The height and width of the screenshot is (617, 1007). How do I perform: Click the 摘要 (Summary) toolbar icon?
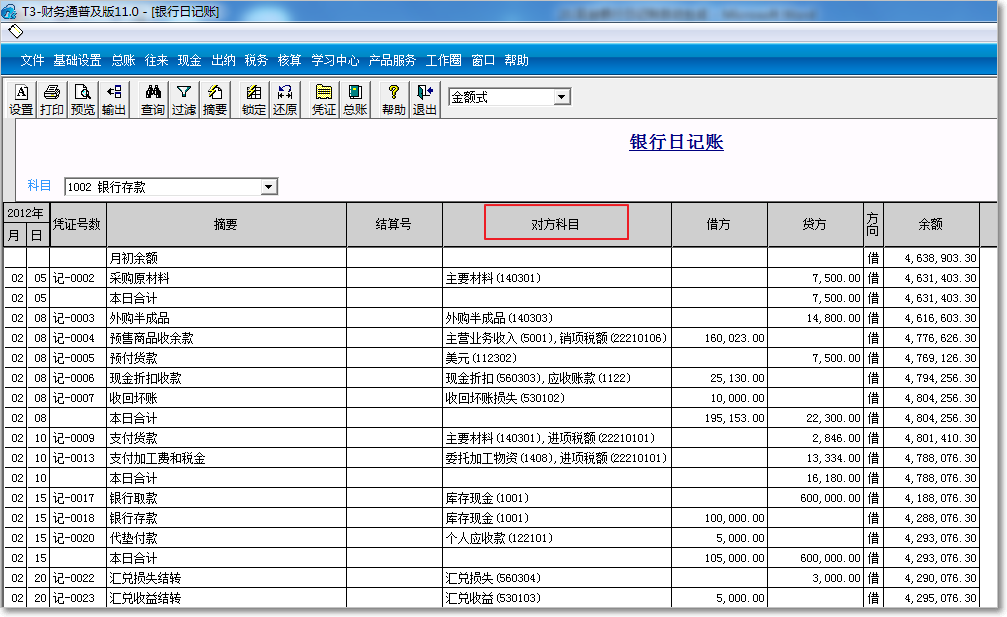point(215,100)
